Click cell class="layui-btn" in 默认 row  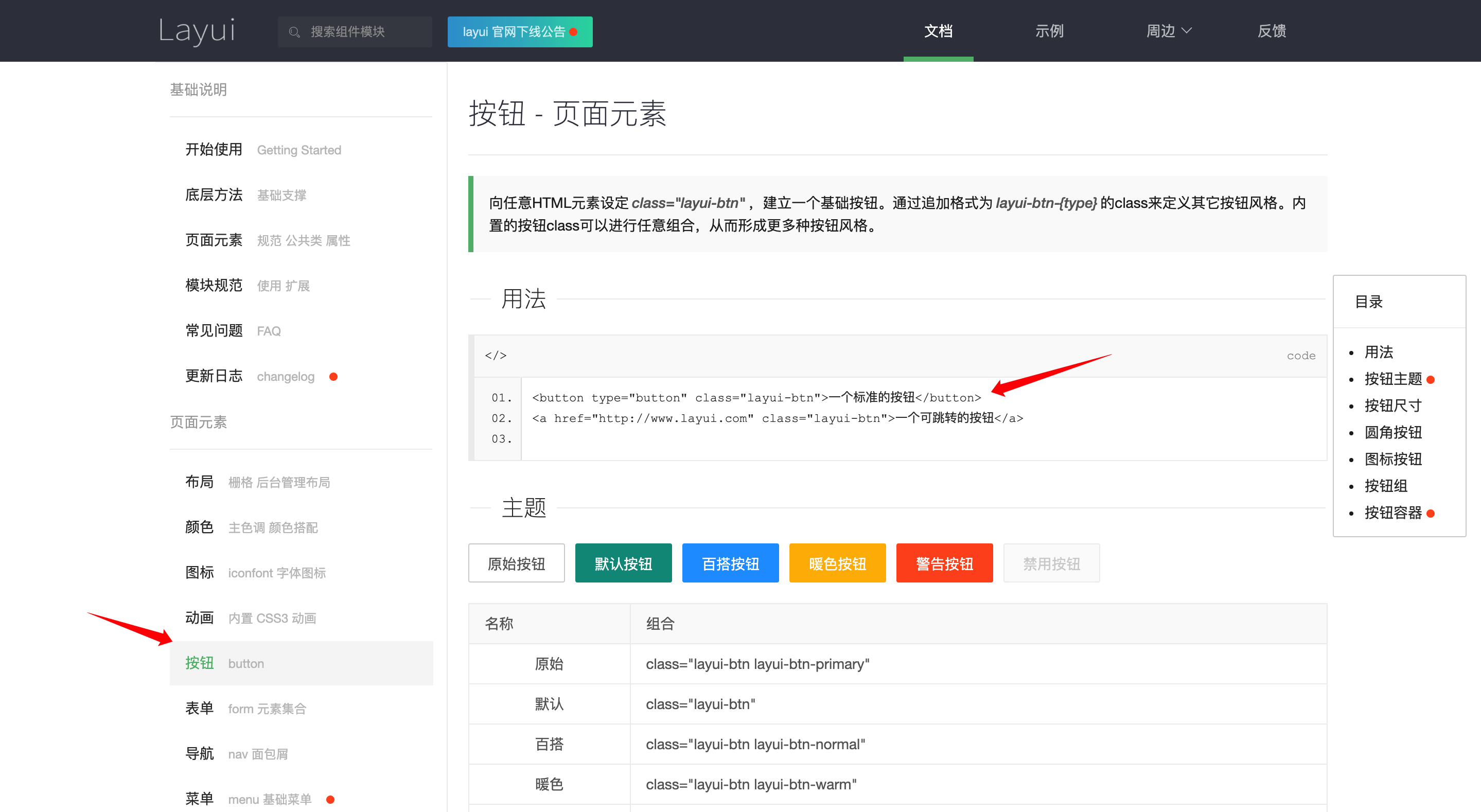pyautogui.click(x=979, y=704)
